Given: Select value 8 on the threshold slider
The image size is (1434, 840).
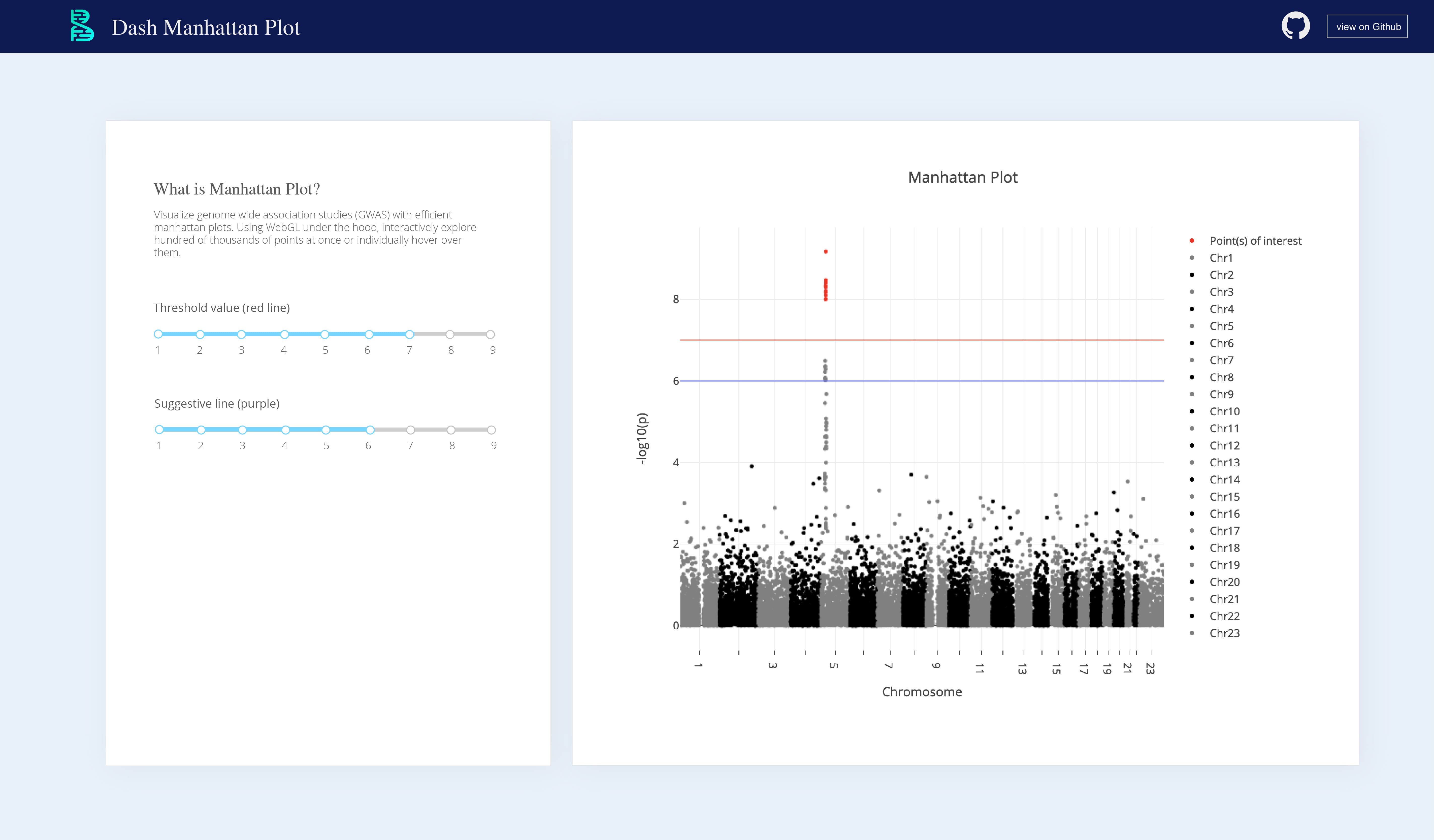Looking at the screenshot, I should 451,335.
